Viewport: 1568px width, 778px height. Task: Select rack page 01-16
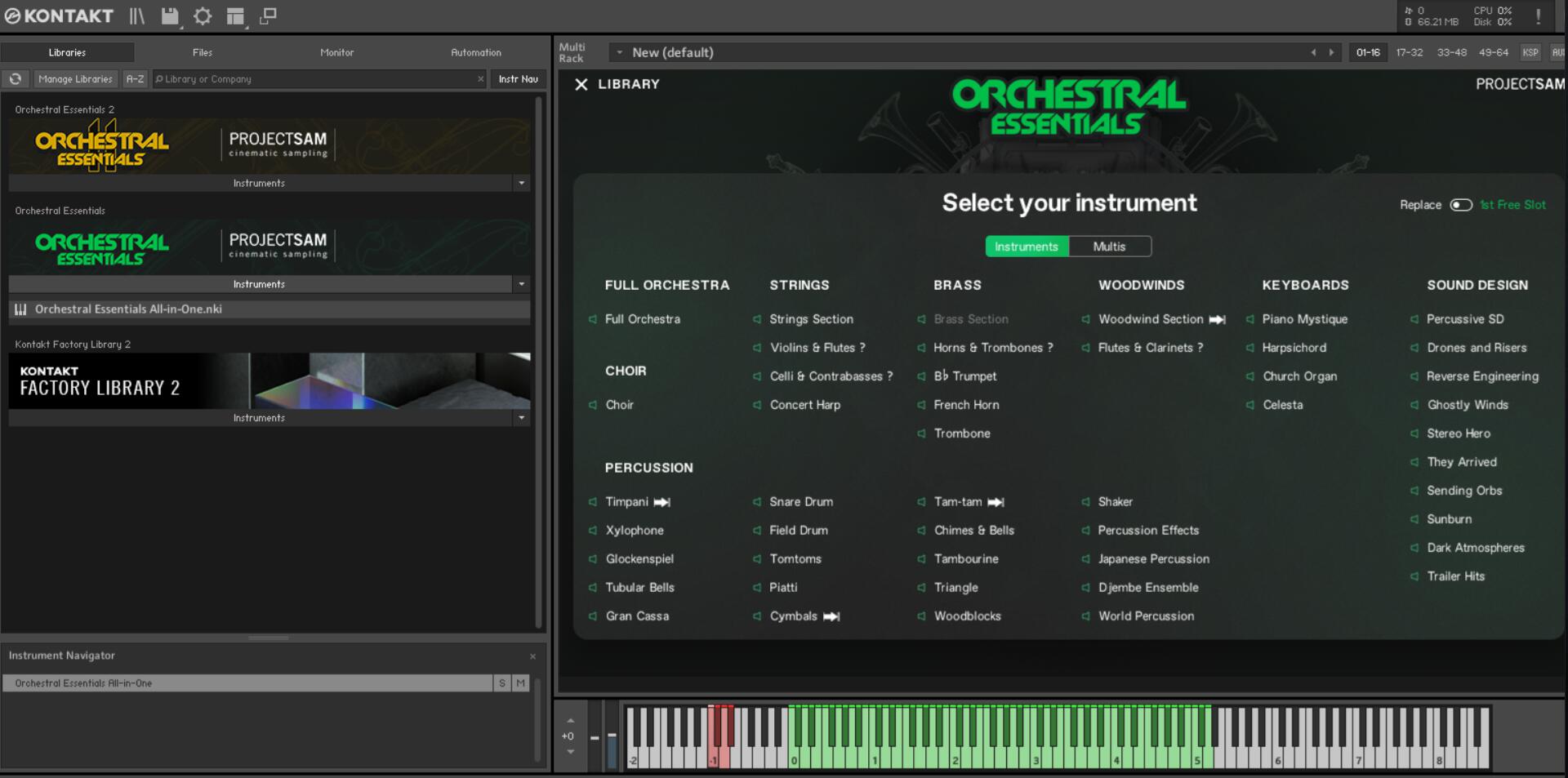(x=1368, y=52)
